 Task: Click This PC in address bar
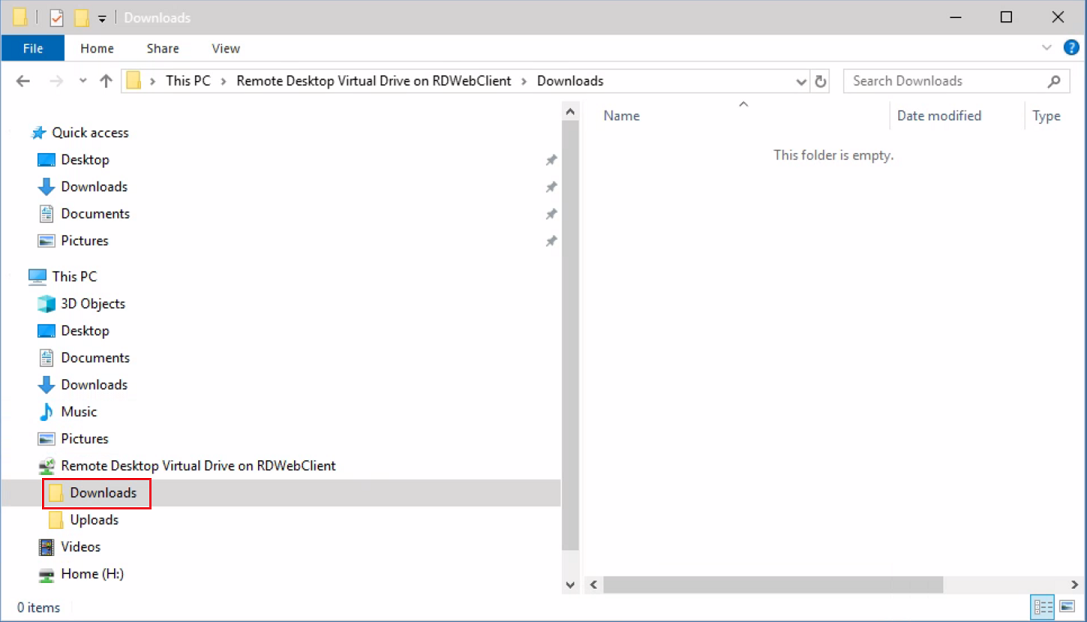coord(188,81)
